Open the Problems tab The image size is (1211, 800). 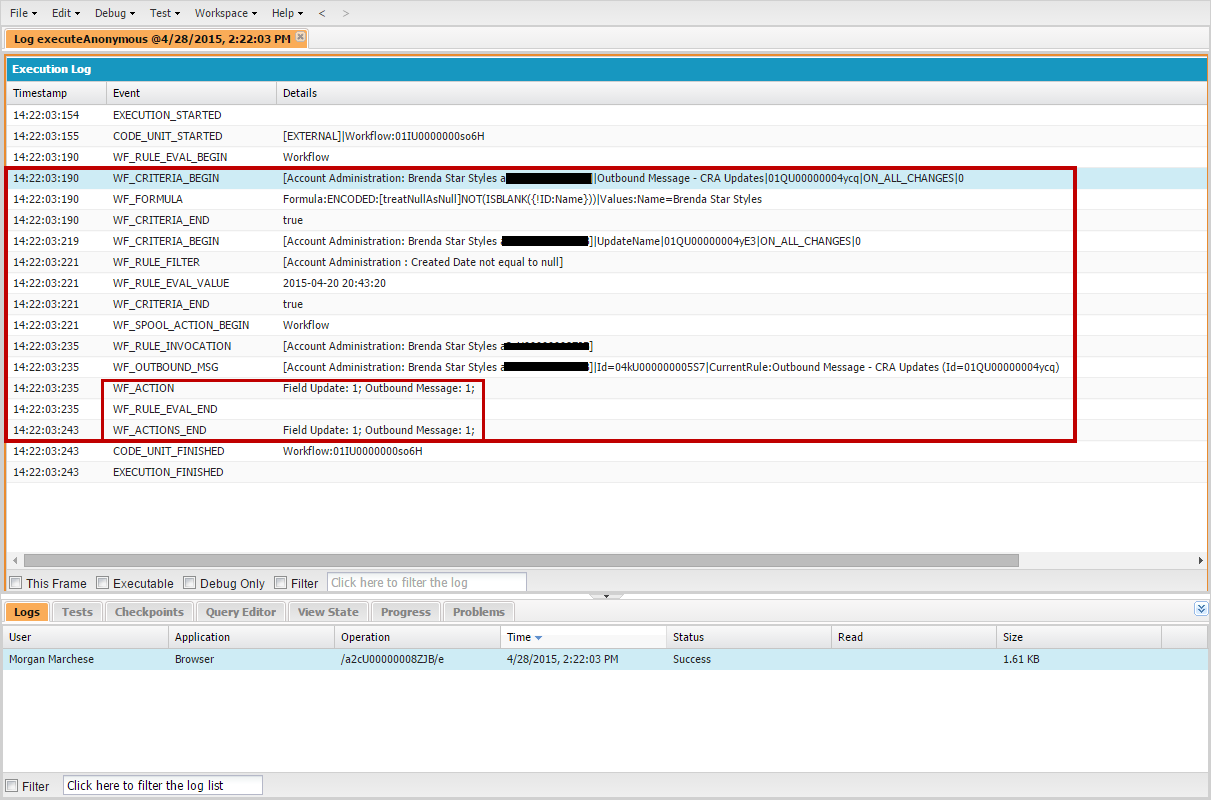[479, 612]
